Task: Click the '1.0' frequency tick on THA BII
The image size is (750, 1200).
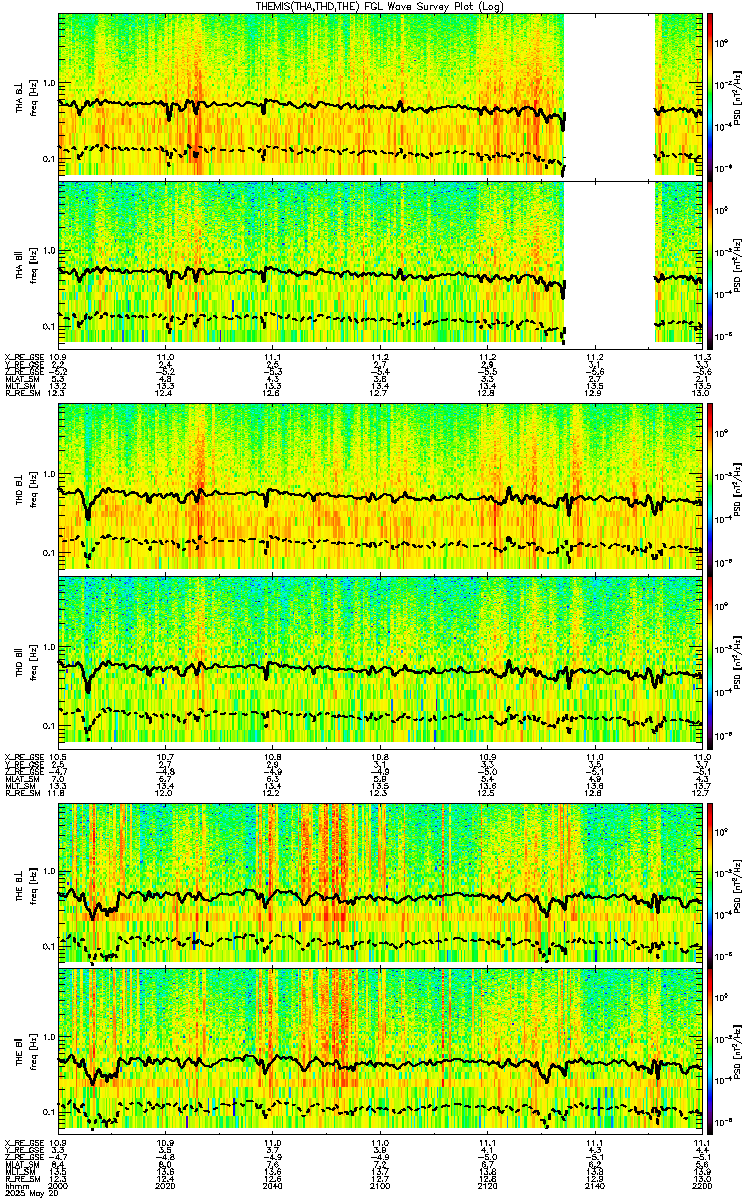Action: coord(48,250)
